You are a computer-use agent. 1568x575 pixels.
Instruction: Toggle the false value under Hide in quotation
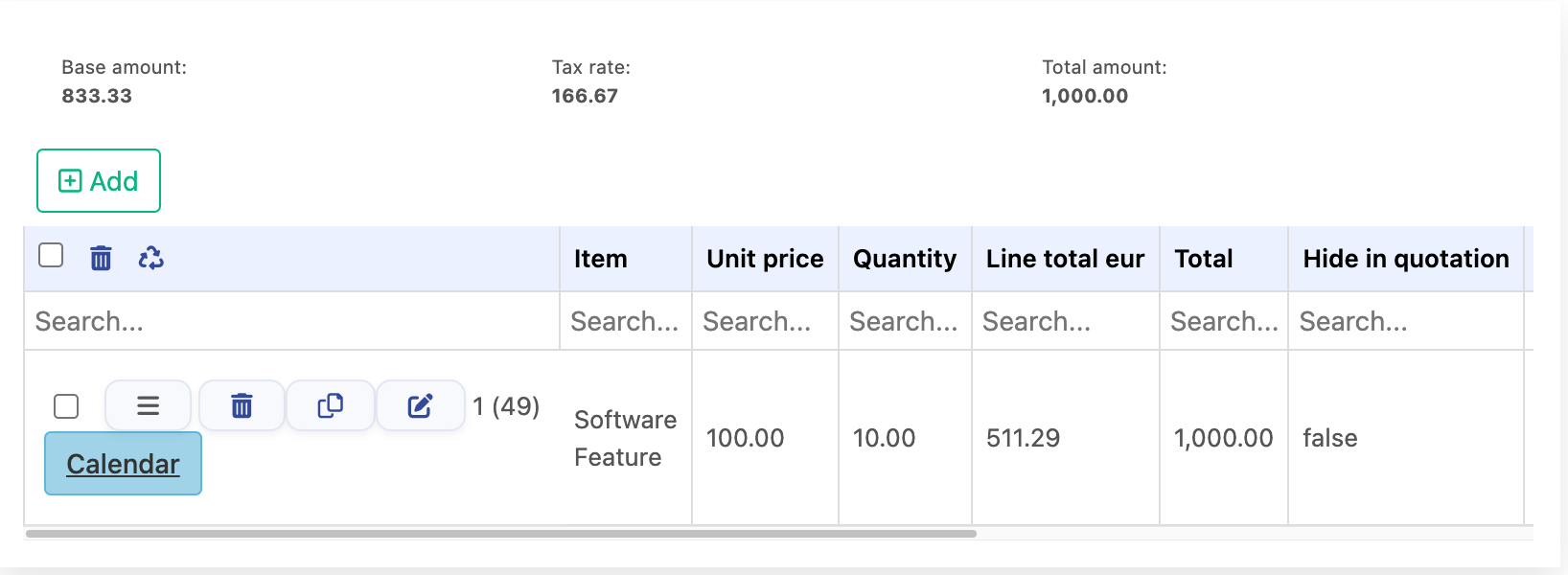1330,438
